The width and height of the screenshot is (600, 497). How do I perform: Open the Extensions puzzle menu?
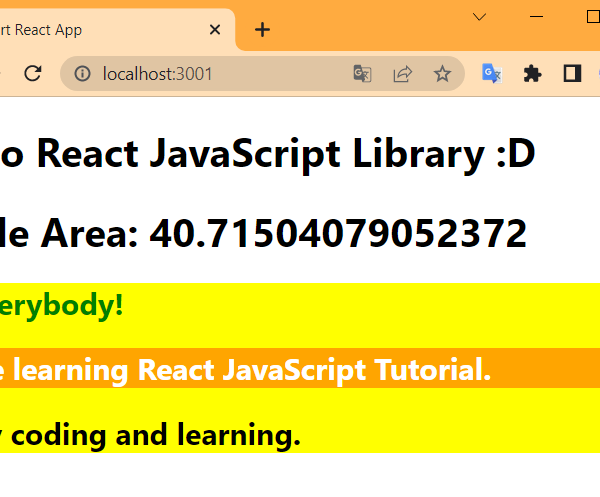click(x=532, y=74)
